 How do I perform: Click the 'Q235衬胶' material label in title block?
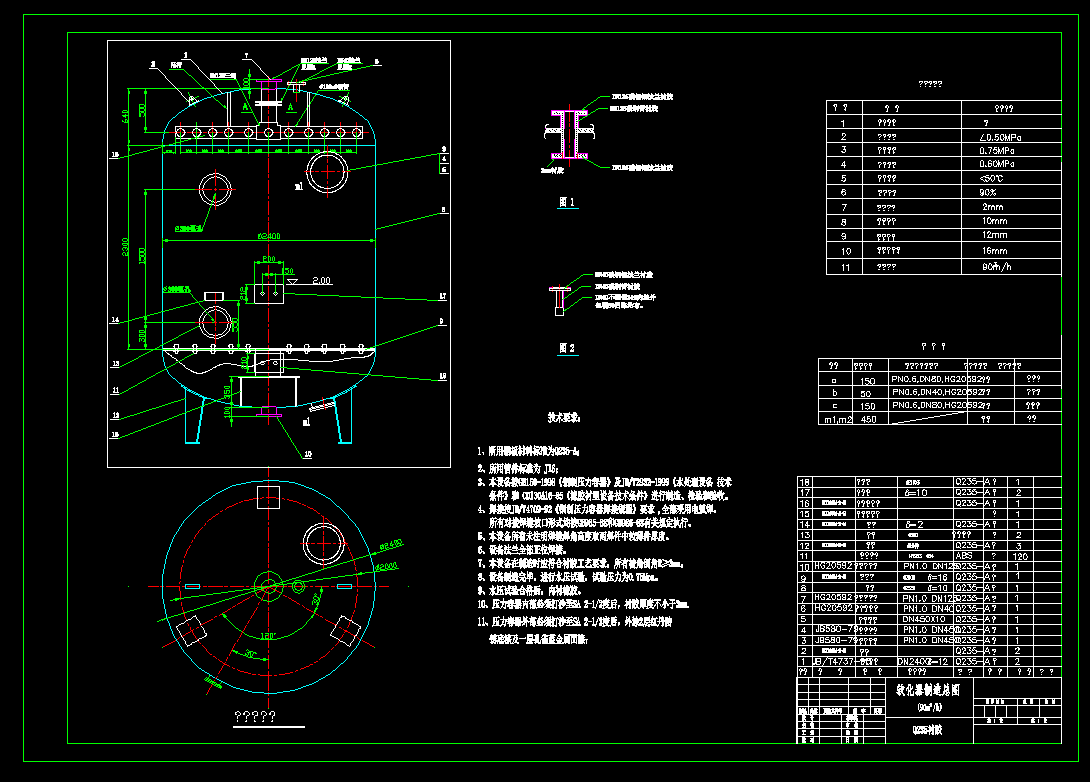pyautogui.click(x=927, y=730)
